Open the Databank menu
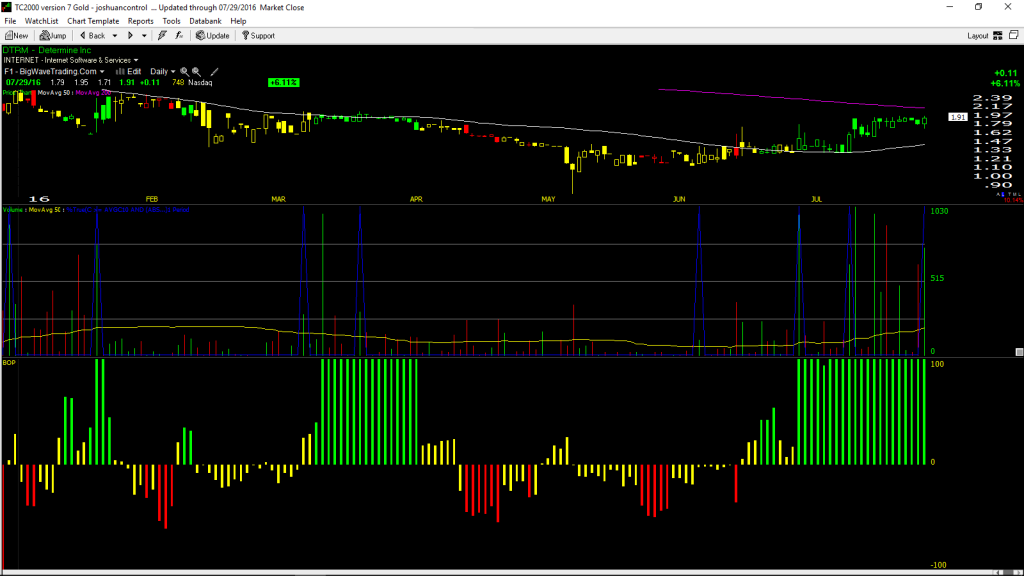Image resolution: width=1024 pixels, height=576 pixels. coord(205,22)
